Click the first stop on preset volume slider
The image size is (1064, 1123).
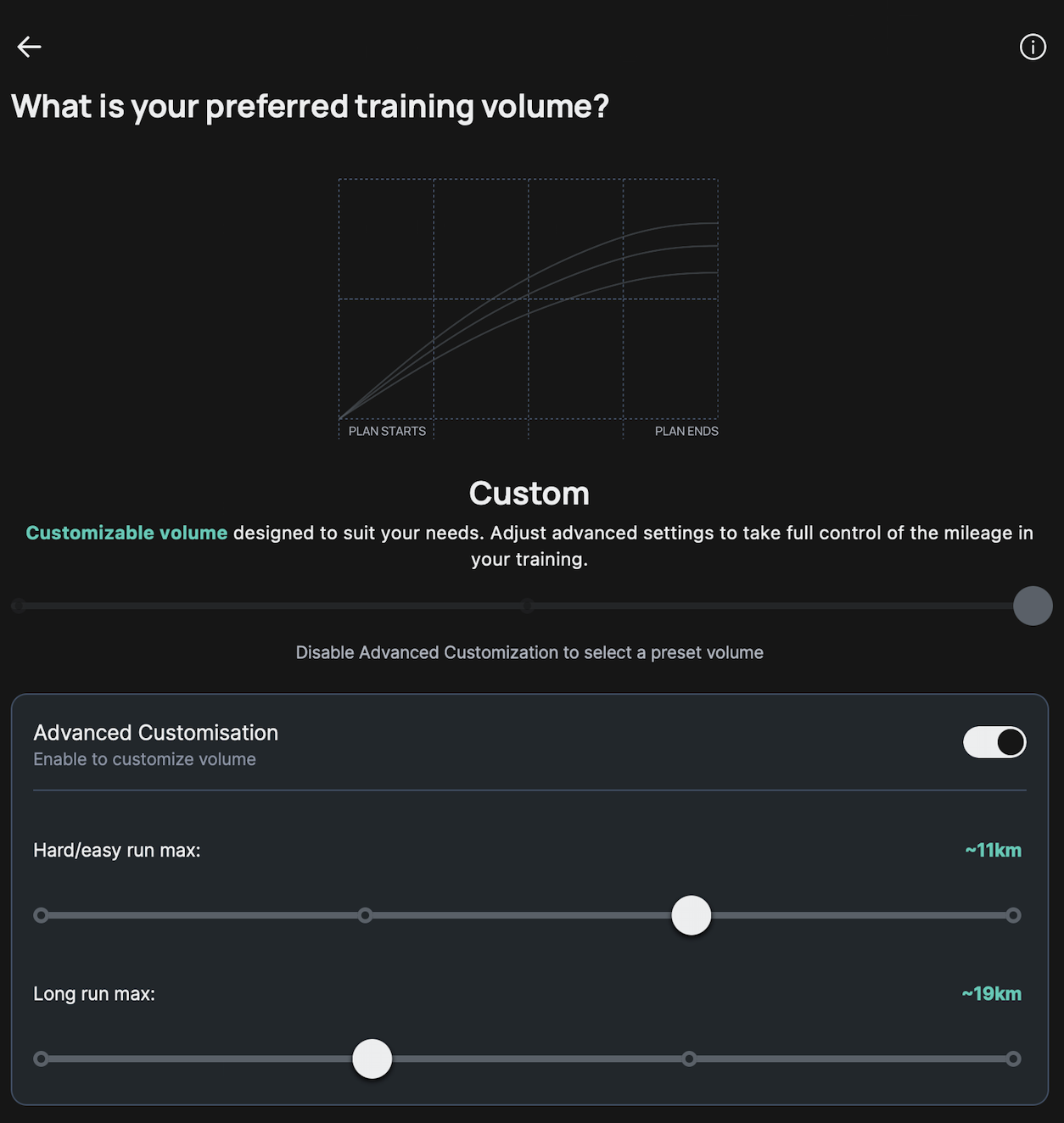[19, 606]
